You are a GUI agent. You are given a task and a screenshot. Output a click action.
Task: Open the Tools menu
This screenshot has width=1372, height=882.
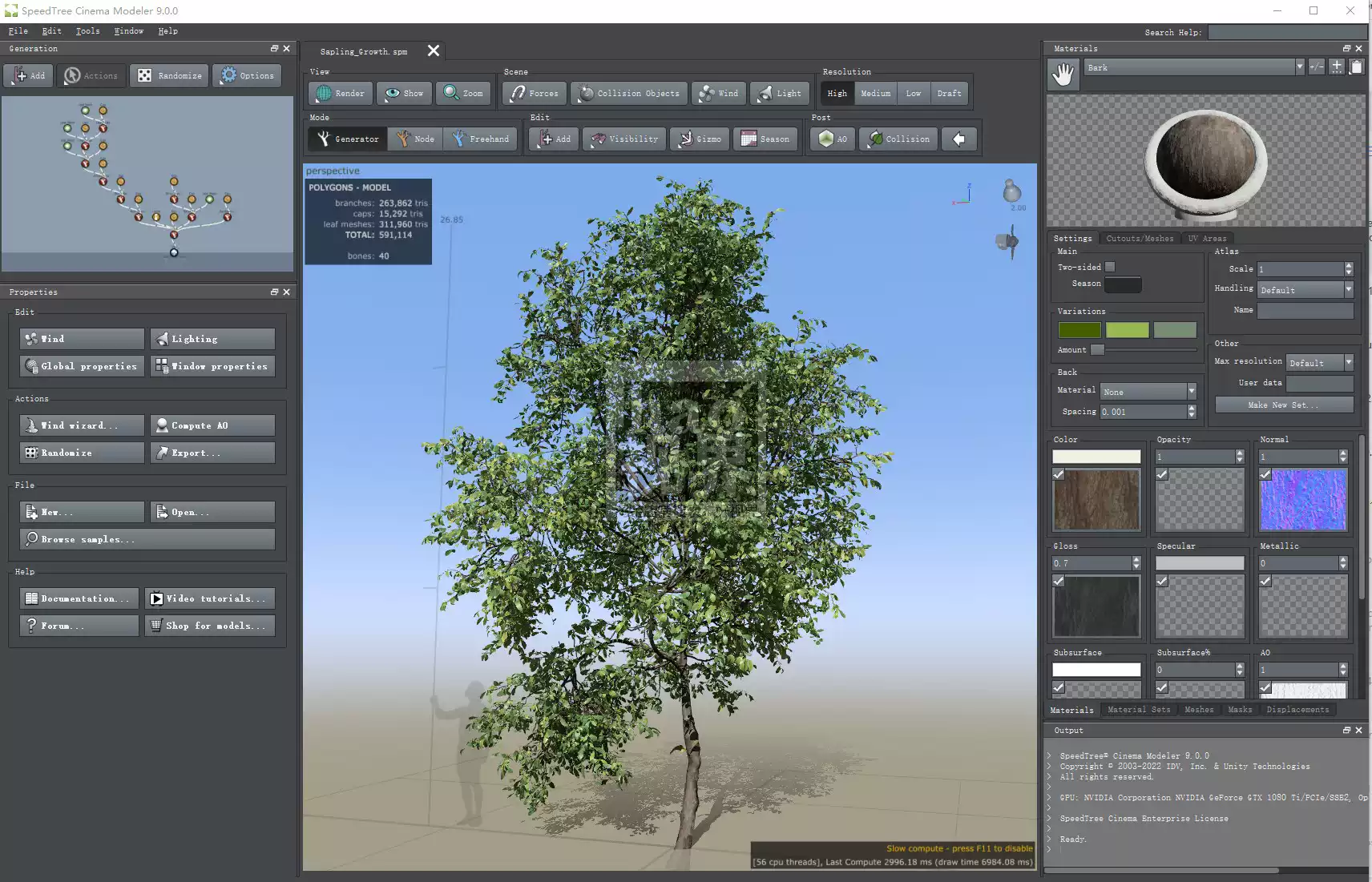point(87,30)
